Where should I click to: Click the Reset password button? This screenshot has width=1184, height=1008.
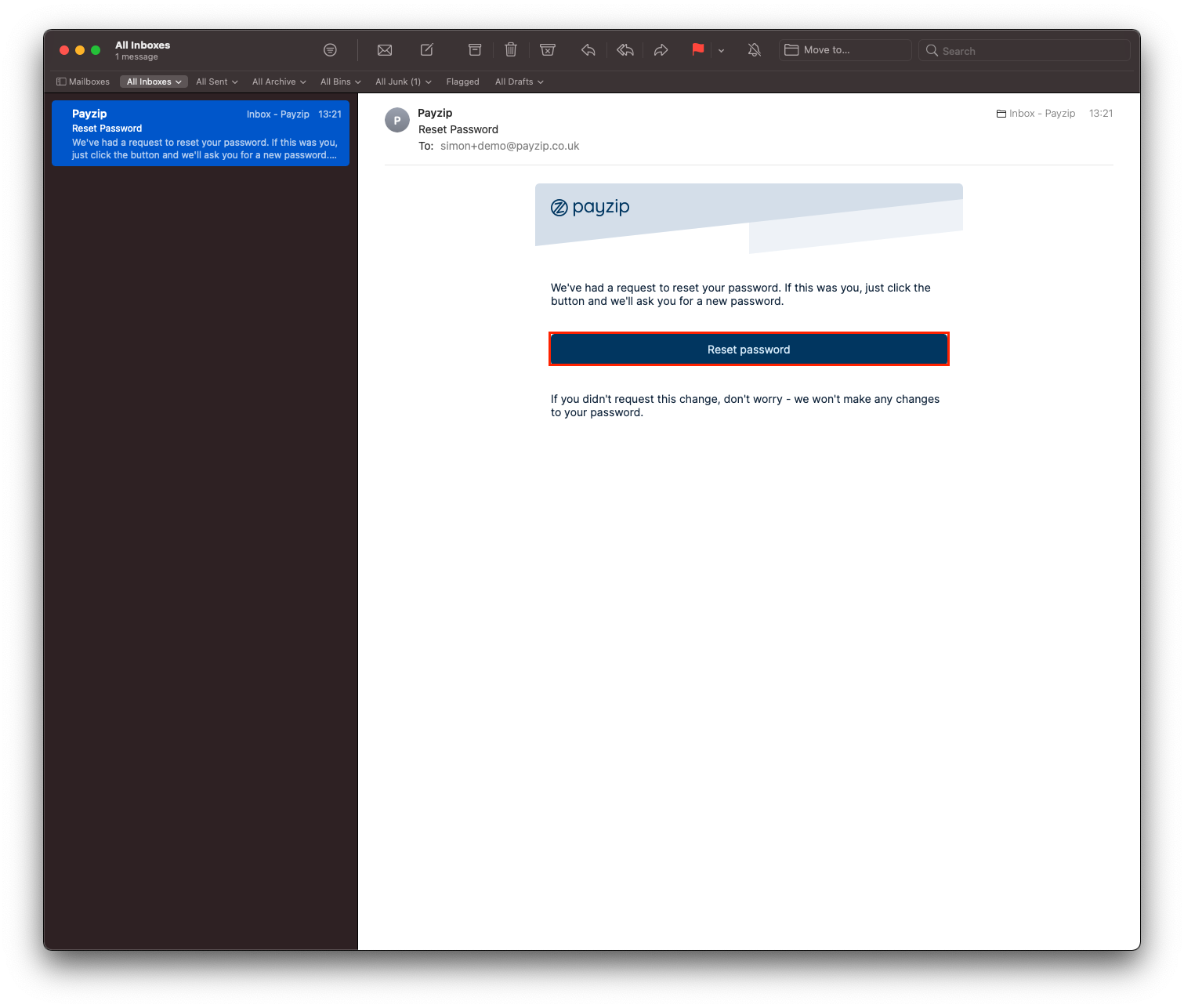748,349
